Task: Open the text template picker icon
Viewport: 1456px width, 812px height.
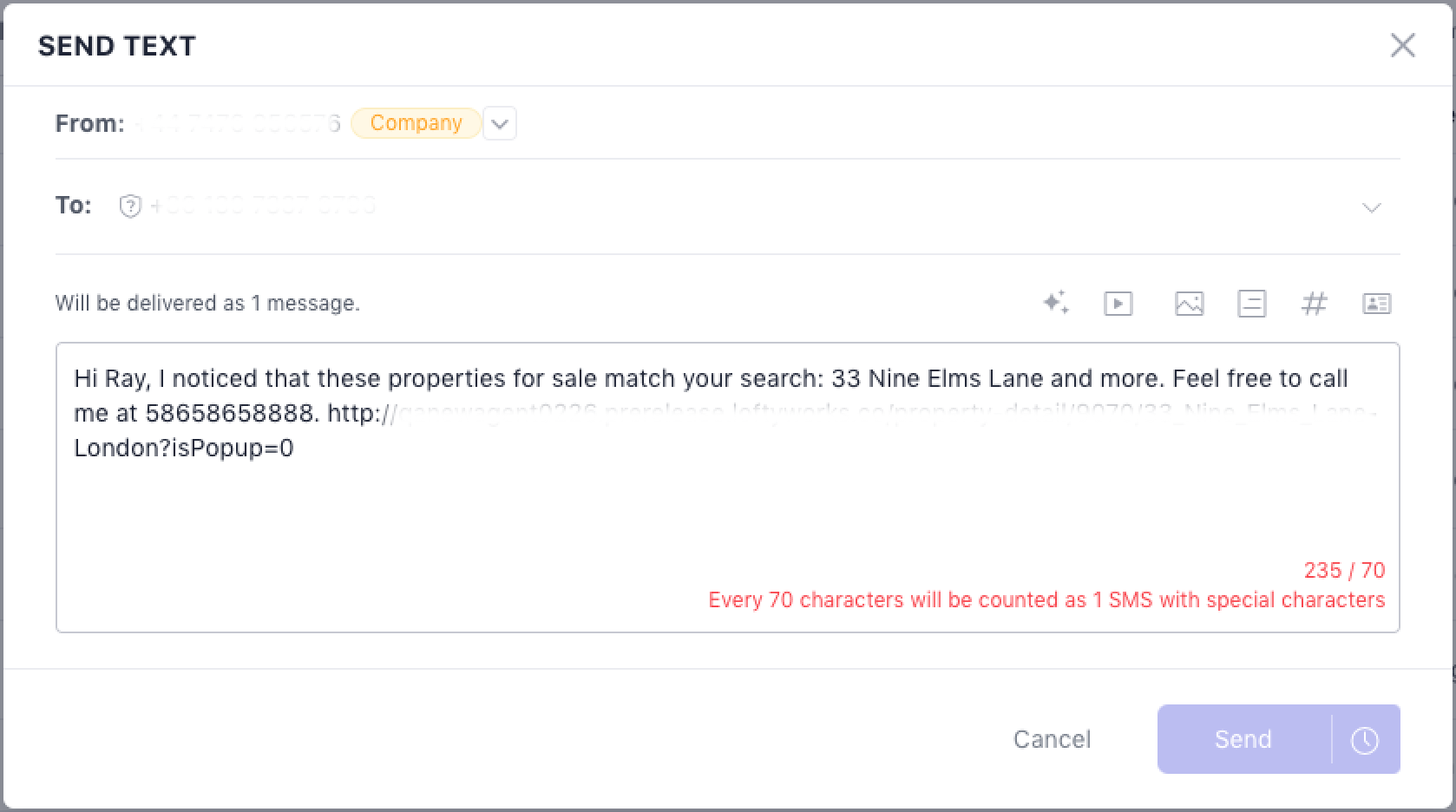Action: tap(1251, 304)
